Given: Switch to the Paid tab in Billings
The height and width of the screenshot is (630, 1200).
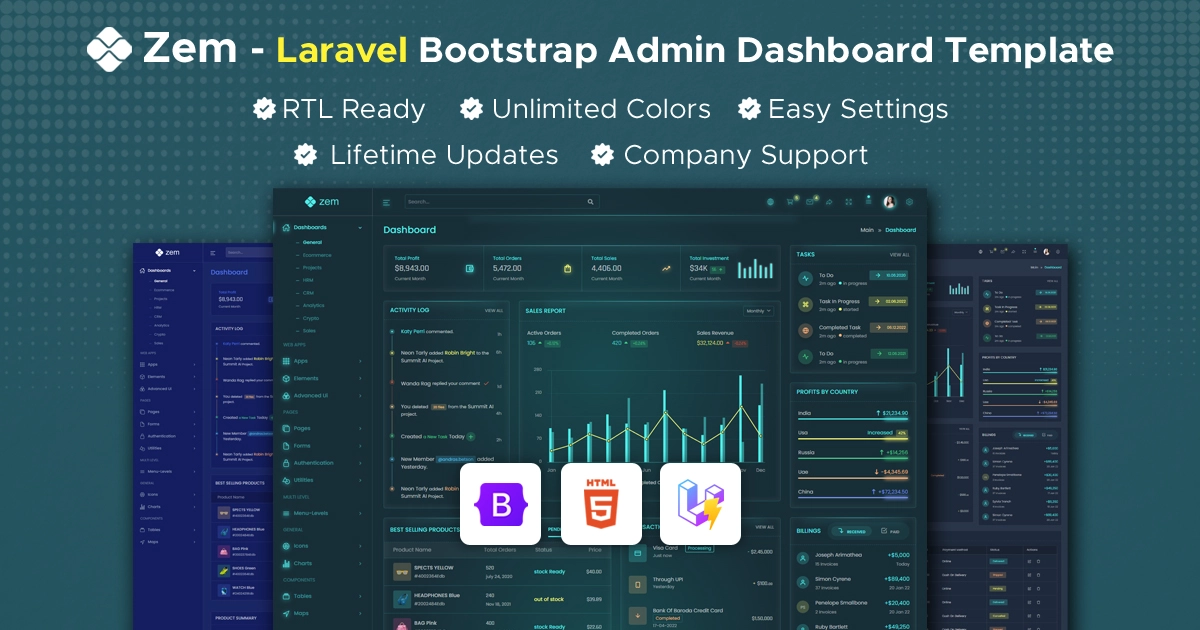Looking at the screenshot, I should pyautogui.click(x=890, y=531).
